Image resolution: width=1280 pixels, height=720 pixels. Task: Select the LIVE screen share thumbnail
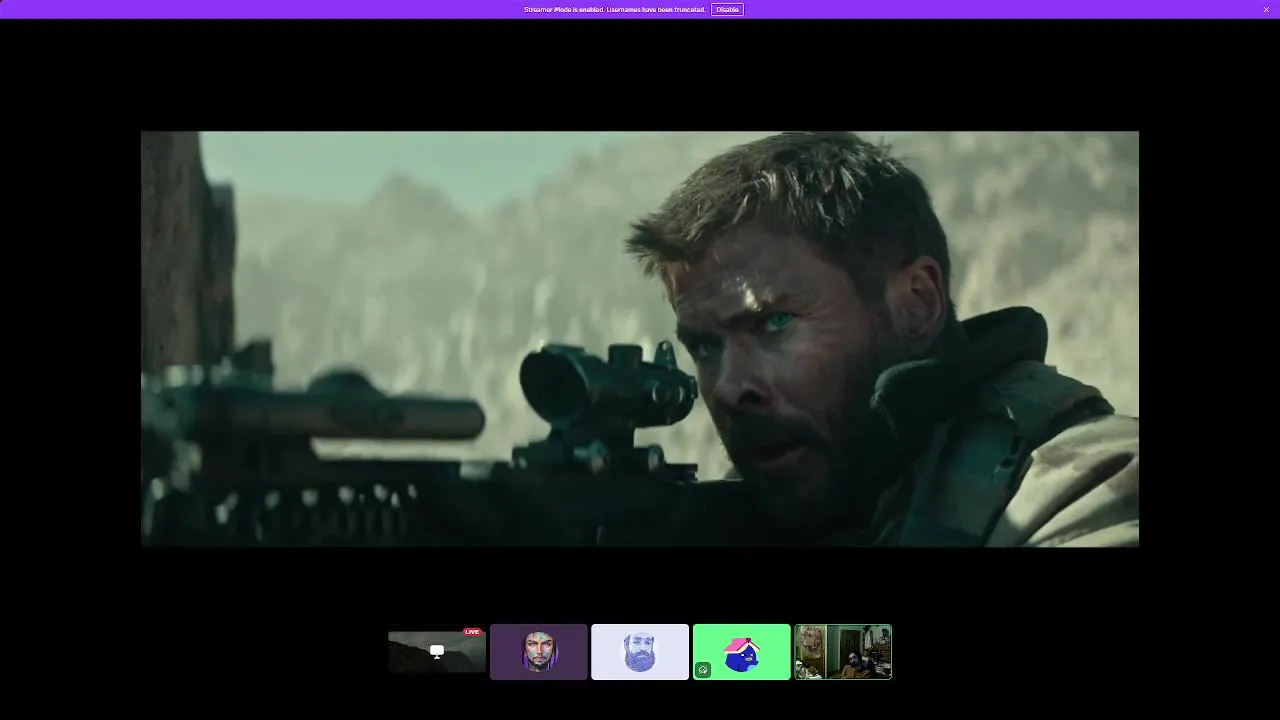[x=437, y=652]
